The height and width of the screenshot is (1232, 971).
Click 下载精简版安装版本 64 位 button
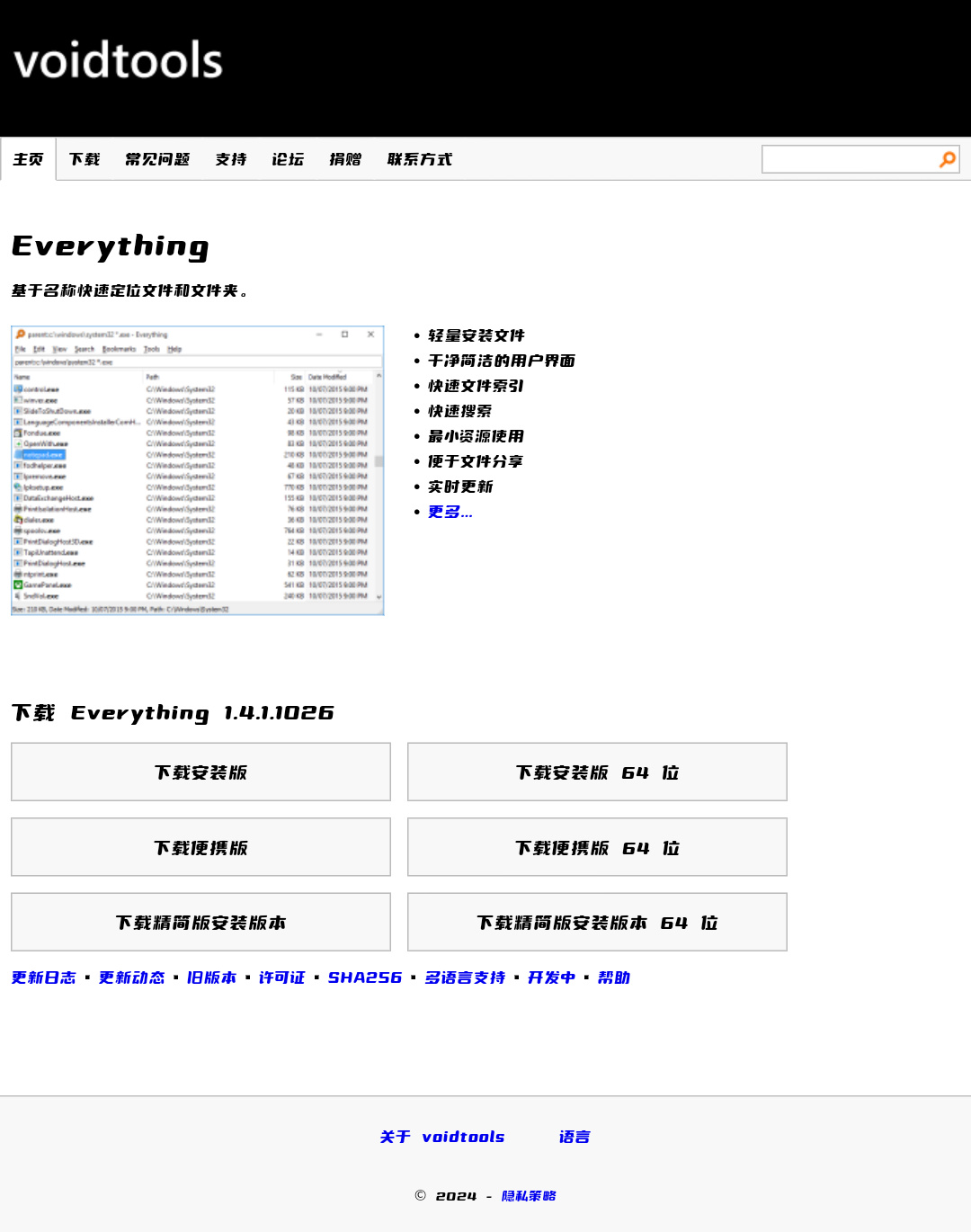click(x=597, y=922)
